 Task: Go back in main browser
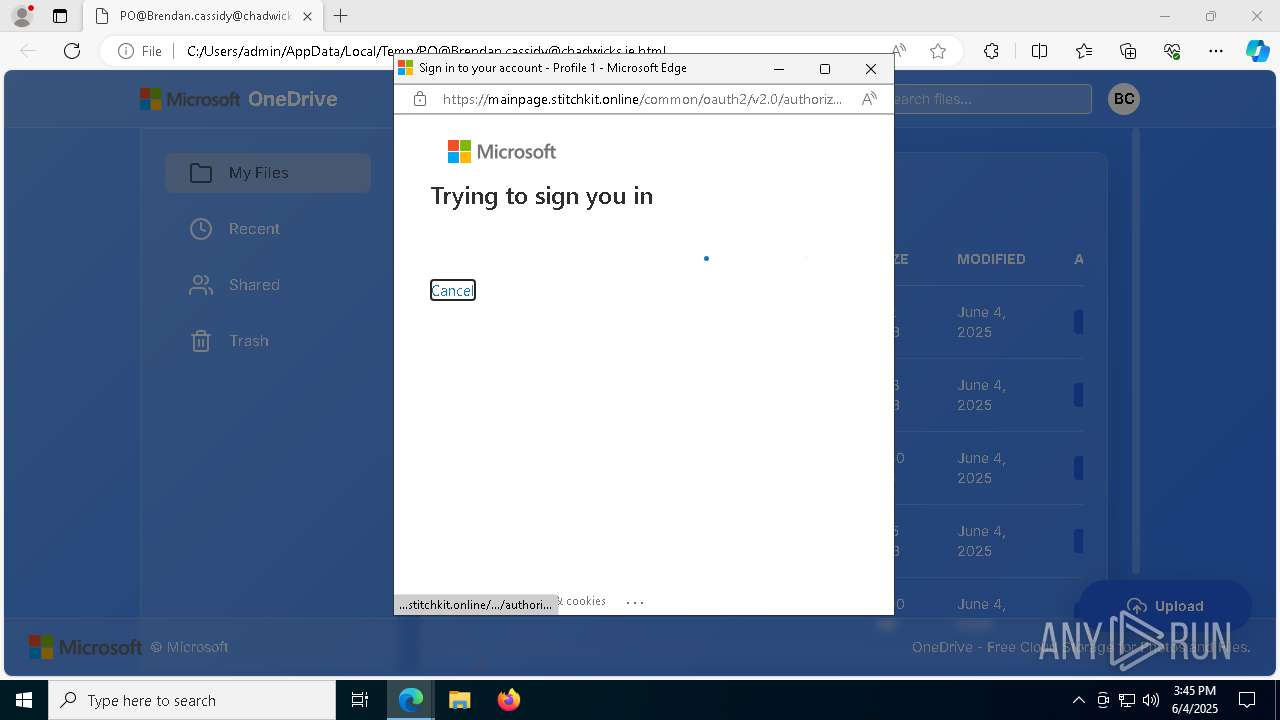click(28, 51)
